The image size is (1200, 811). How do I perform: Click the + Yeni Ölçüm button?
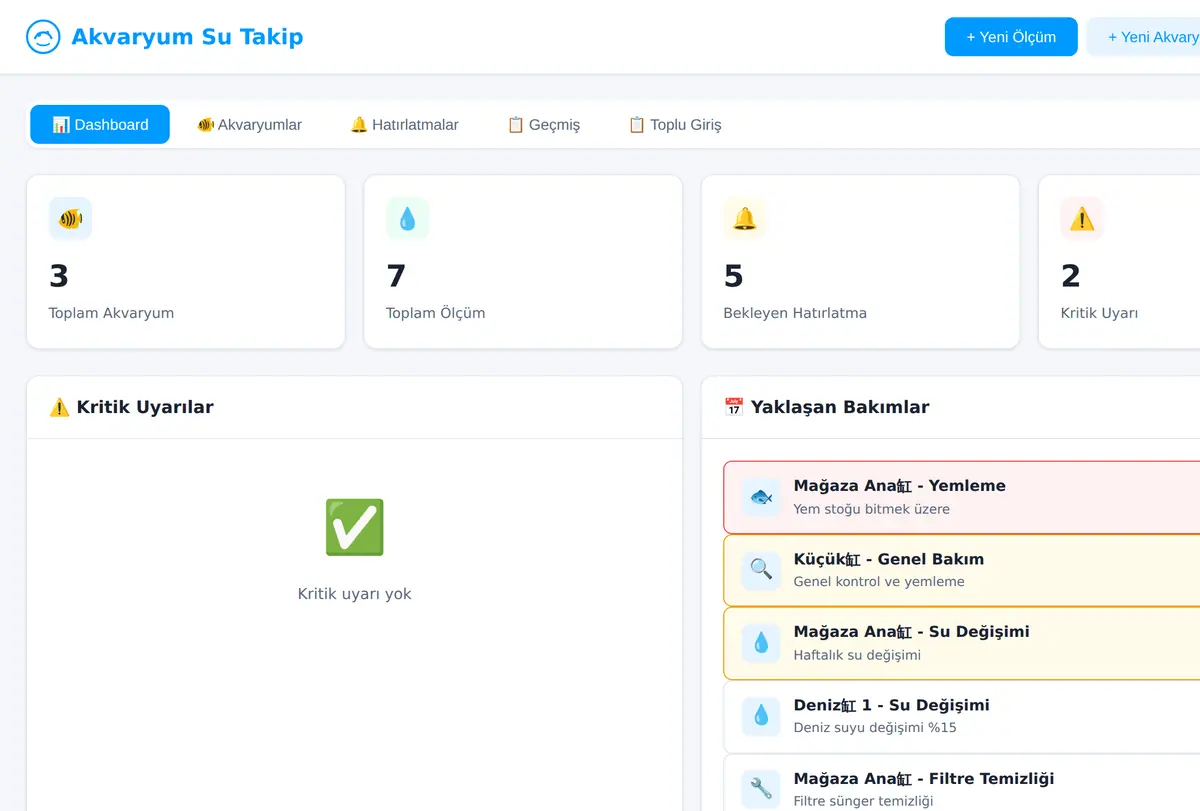1011,37
